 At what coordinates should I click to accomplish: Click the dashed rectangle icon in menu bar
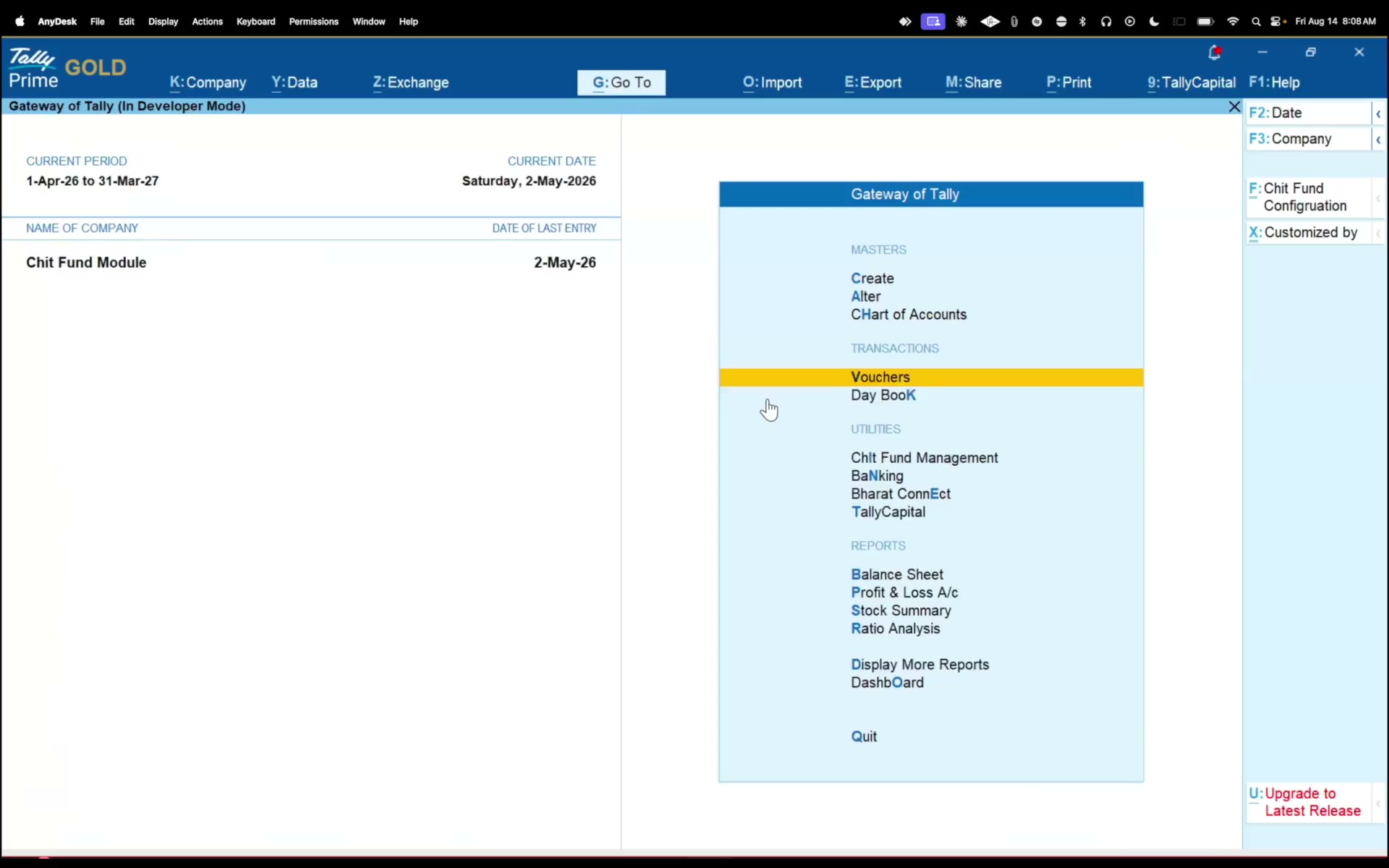point(1179,22)
